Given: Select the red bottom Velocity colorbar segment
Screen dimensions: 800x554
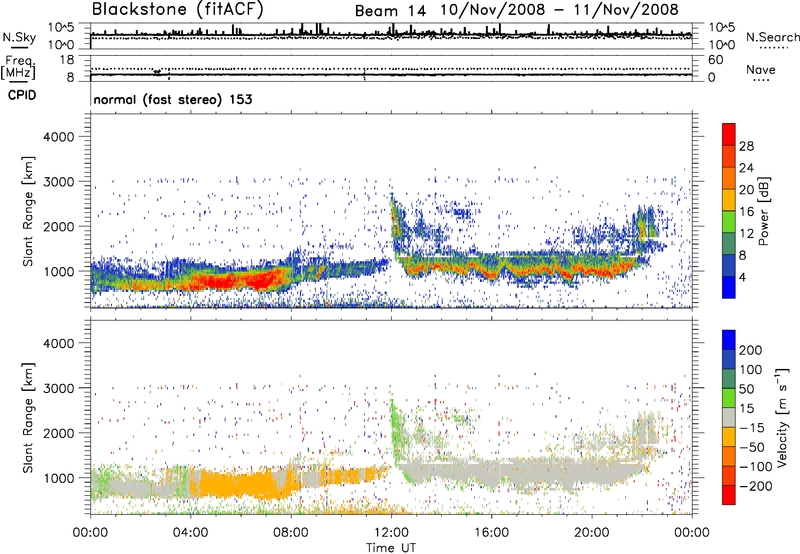Looking at the screenshot, I should [729, 495].
